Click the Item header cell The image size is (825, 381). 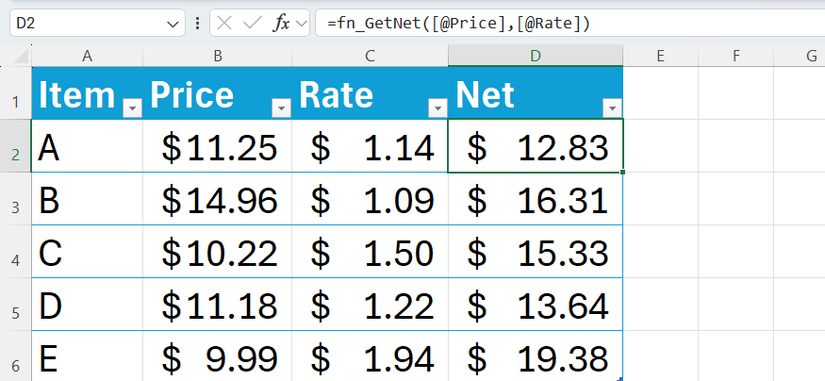(87, 93)
